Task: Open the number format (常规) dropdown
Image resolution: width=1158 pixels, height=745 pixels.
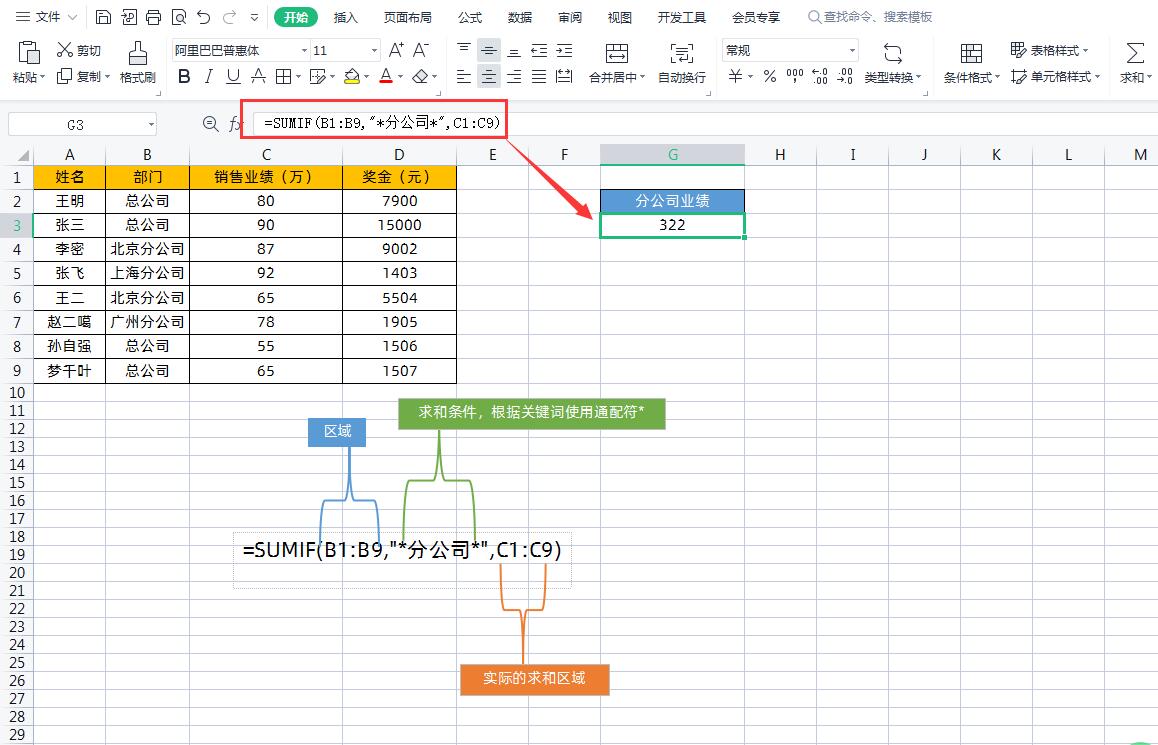Action: (852, 50)
